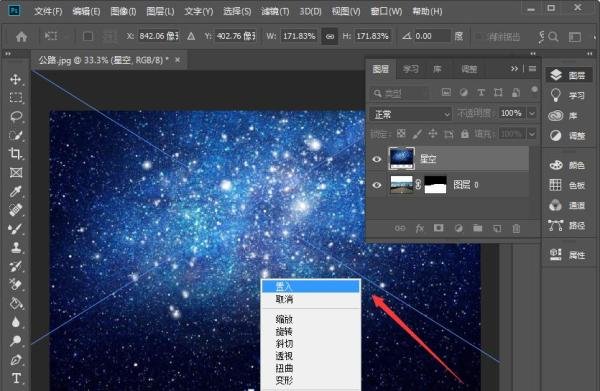Choose 透视 in the context menu
Image resolution: width=600 pixels, height=391 pixels.
311,356
